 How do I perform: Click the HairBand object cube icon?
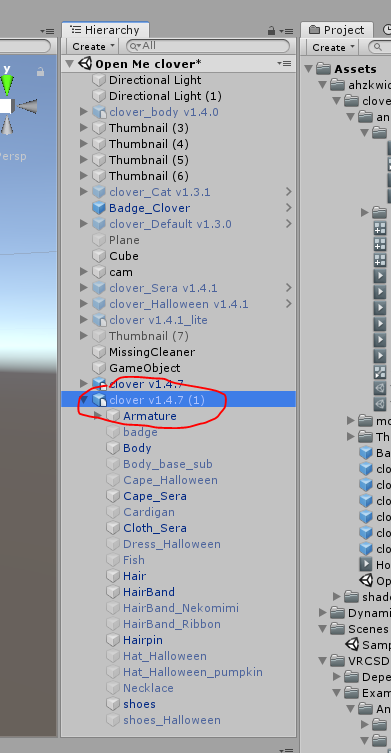point(113,592)
